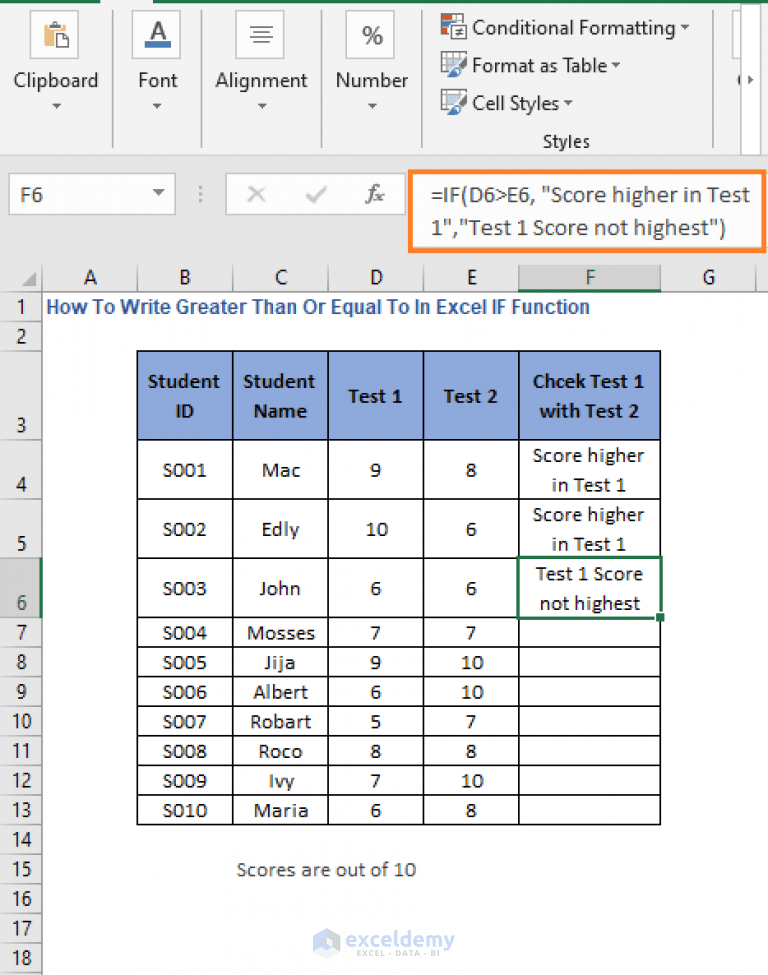Image resolution: width=768 pixels, height=975 pixels.
Task: Expand ribbon with the right arrow
Action: [751, 80]
